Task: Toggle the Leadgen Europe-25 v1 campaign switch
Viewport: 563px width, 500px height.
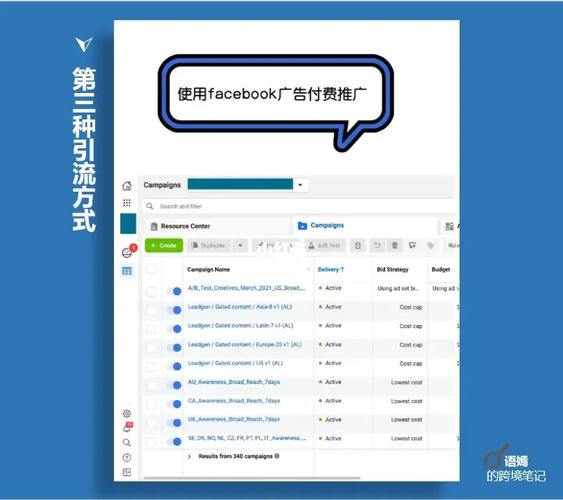Action: [175, 347]
